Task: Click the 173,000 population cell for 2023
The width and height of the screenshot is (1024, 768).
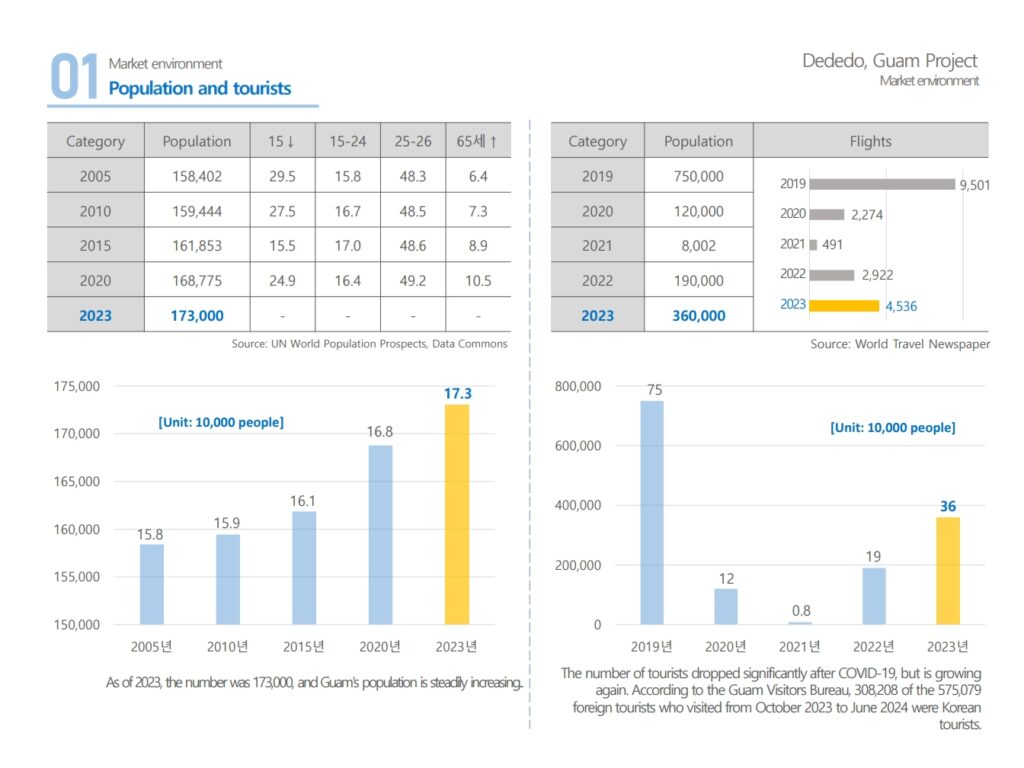Action: 197,315
